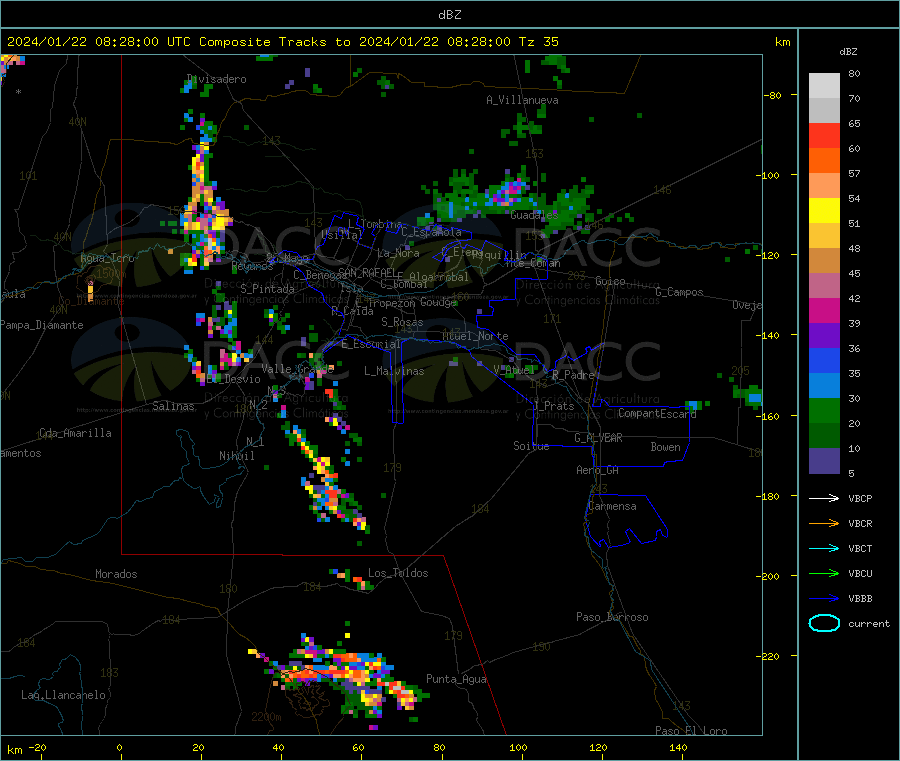Click the 'Paso_El_Loro' map label
Screen dimensions: 900x761
692,731
